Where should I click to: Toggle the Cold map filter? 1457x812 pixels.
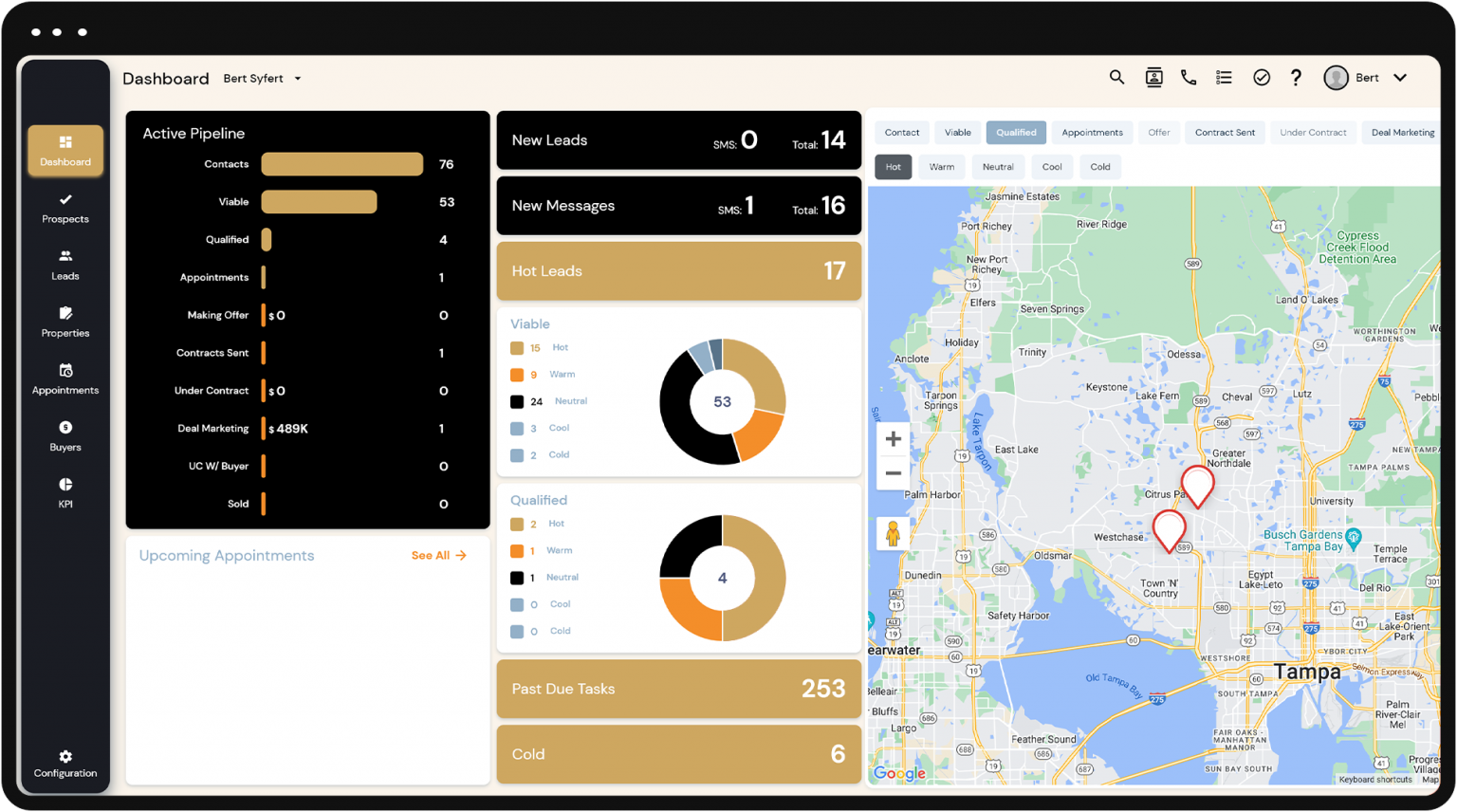coord(1100,167)
